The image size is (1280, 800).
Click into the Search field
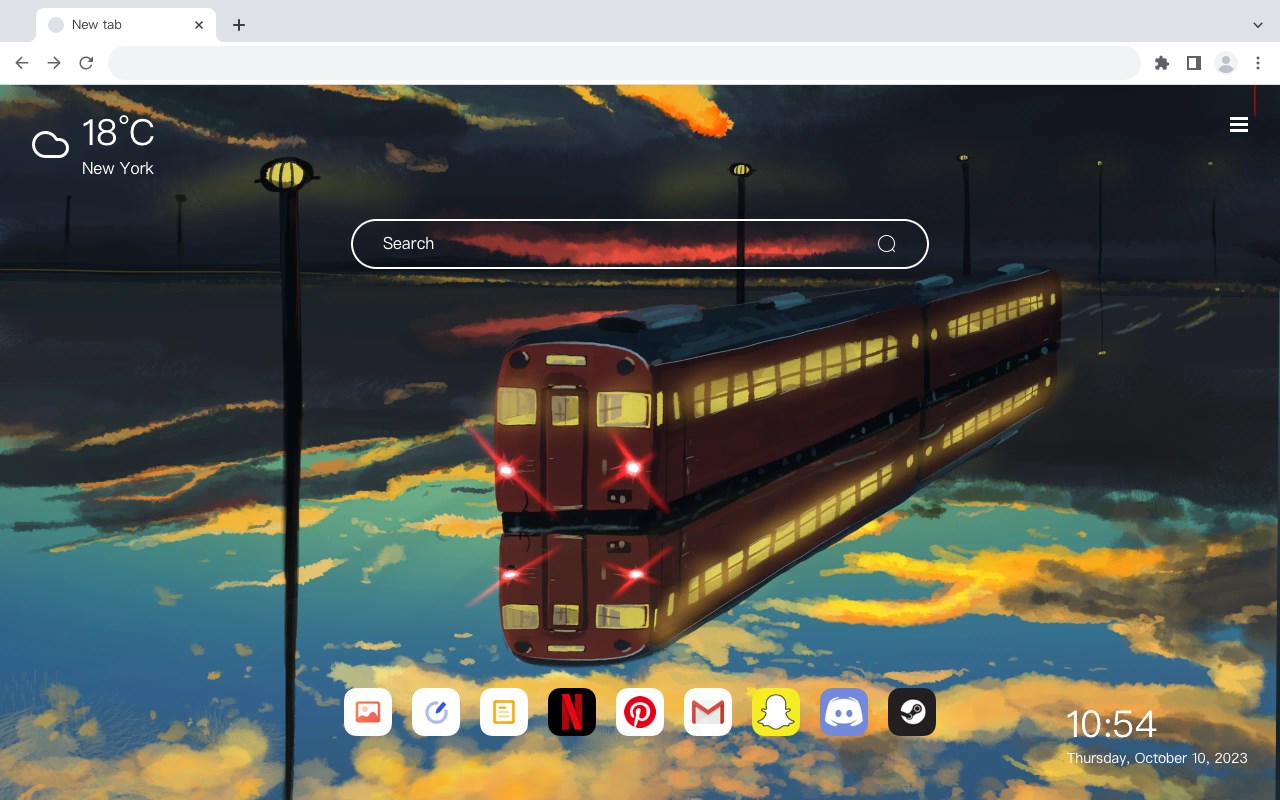640,244
